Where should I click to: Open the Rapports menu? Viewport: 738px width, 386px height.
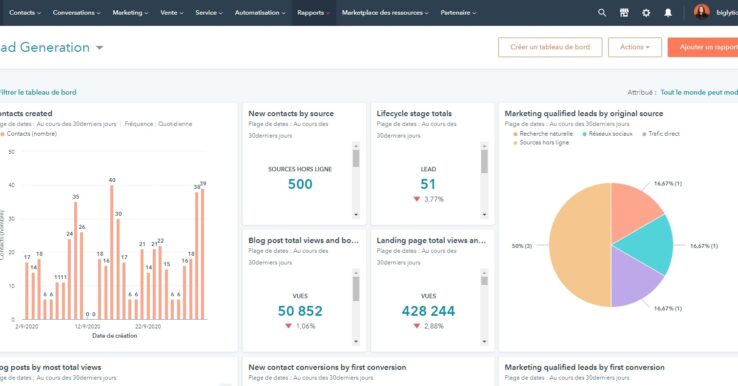point(314,13)
